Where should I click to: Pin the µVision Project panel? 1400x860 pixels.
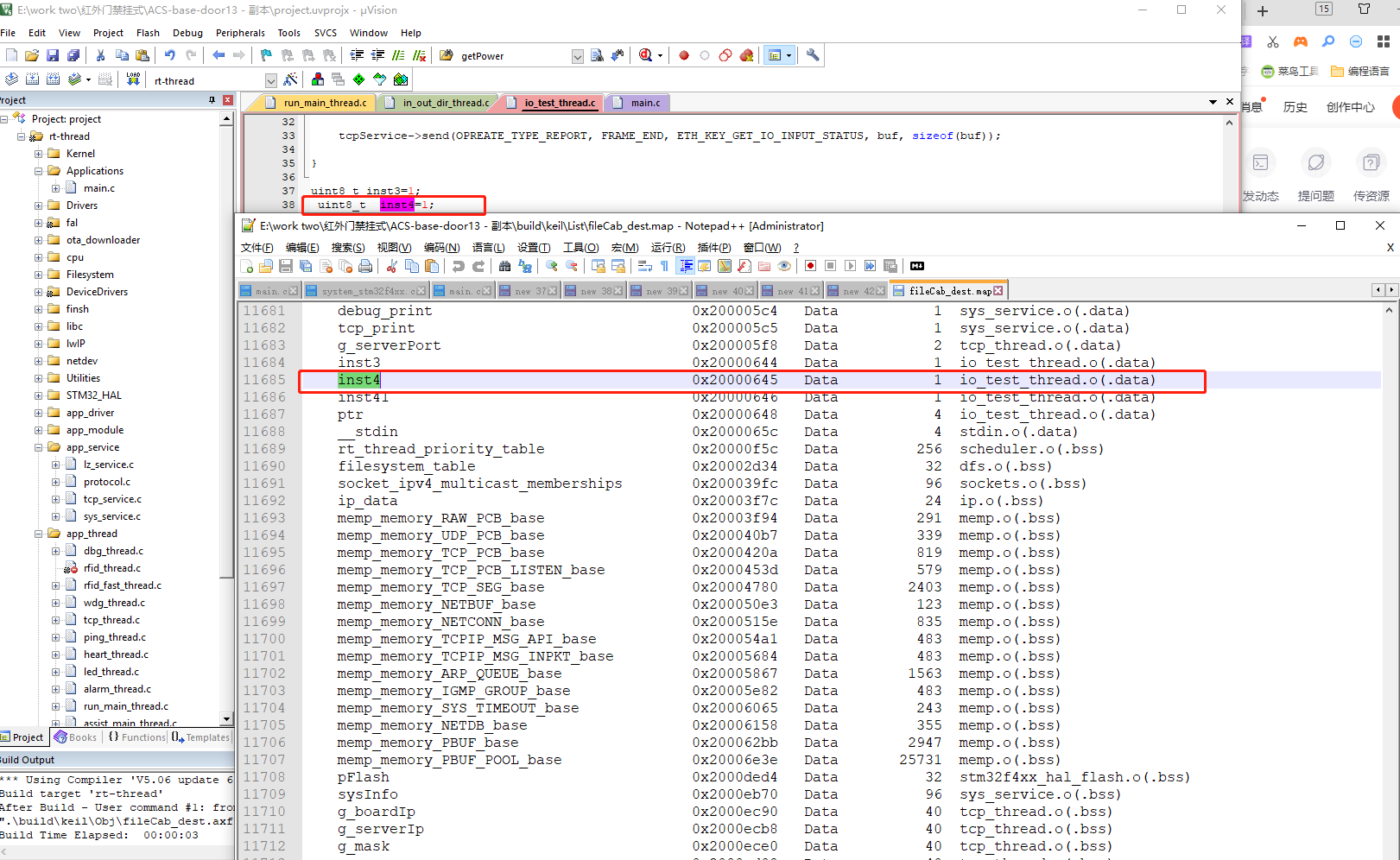click(x=212, y=100)
